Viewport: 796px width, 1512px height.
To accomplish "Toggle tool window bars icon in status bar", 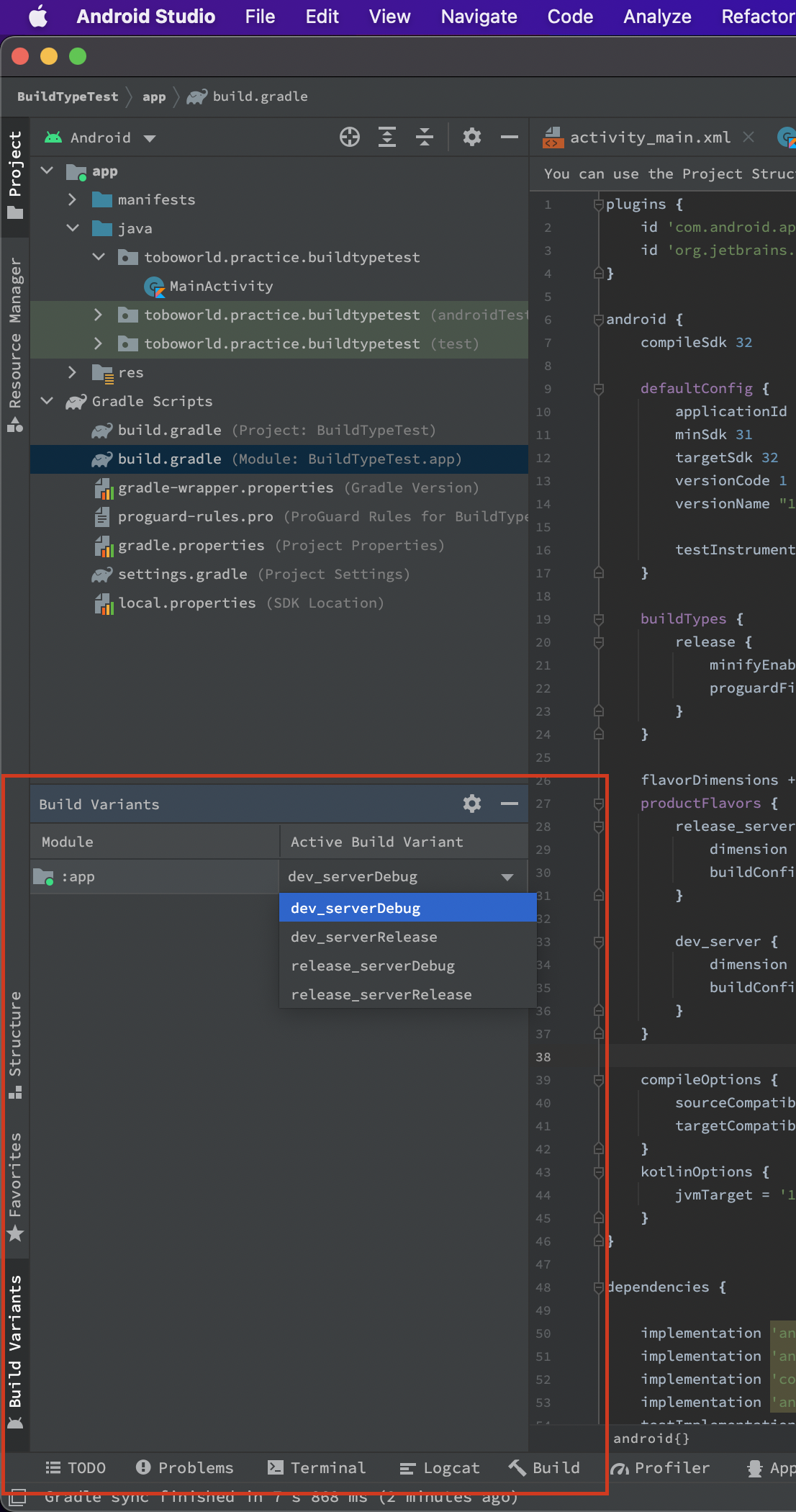I will pyautogui.click(x=19, y=1496).
